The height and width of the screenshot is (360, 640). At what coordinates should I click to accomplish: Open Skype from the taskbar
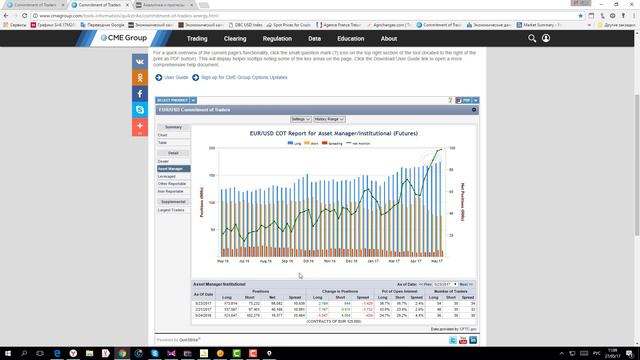[x=155, y=353]
